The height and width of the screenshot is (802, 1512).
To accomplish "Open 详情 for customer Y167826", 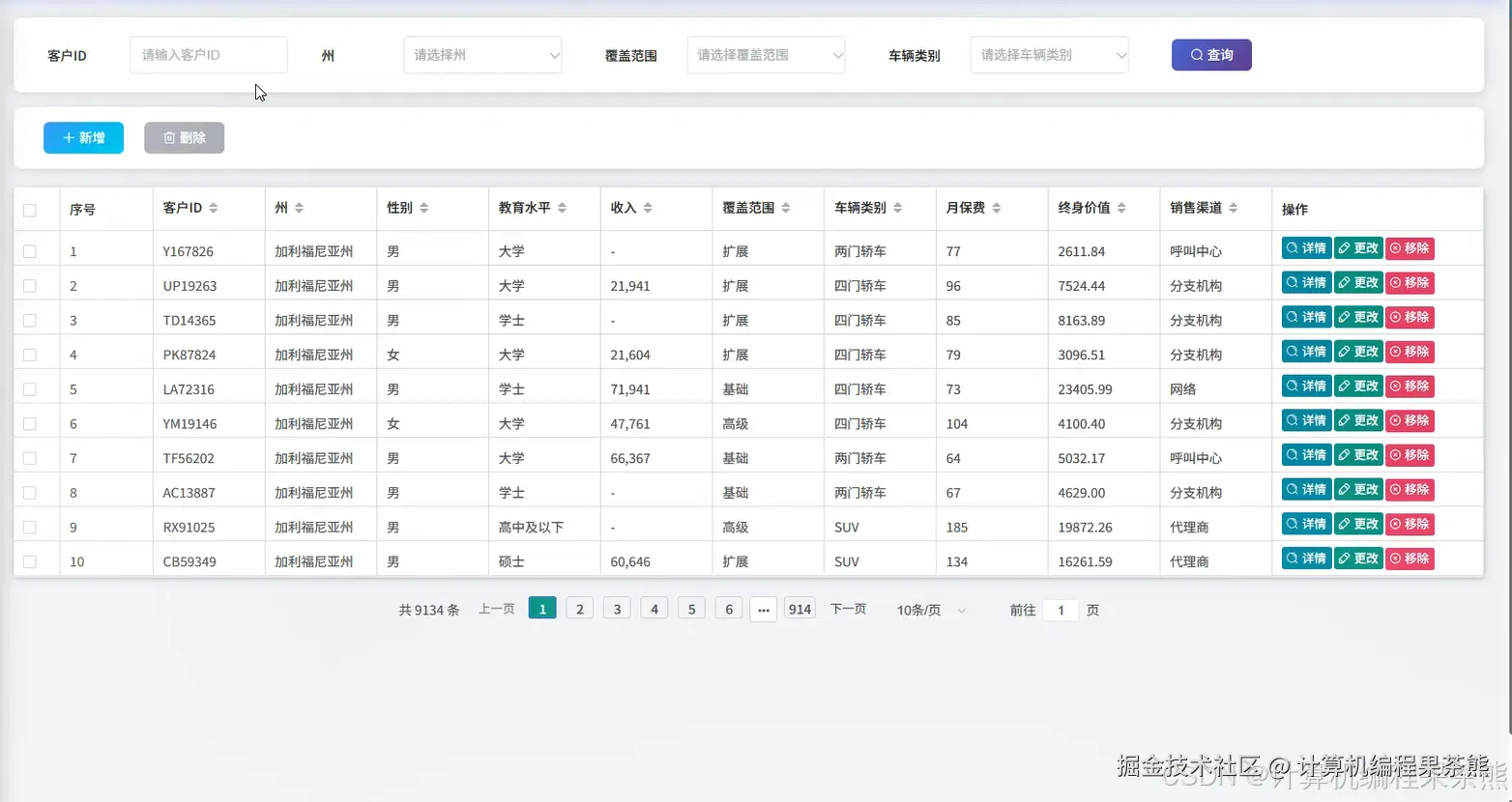I will click(1306, 248).
